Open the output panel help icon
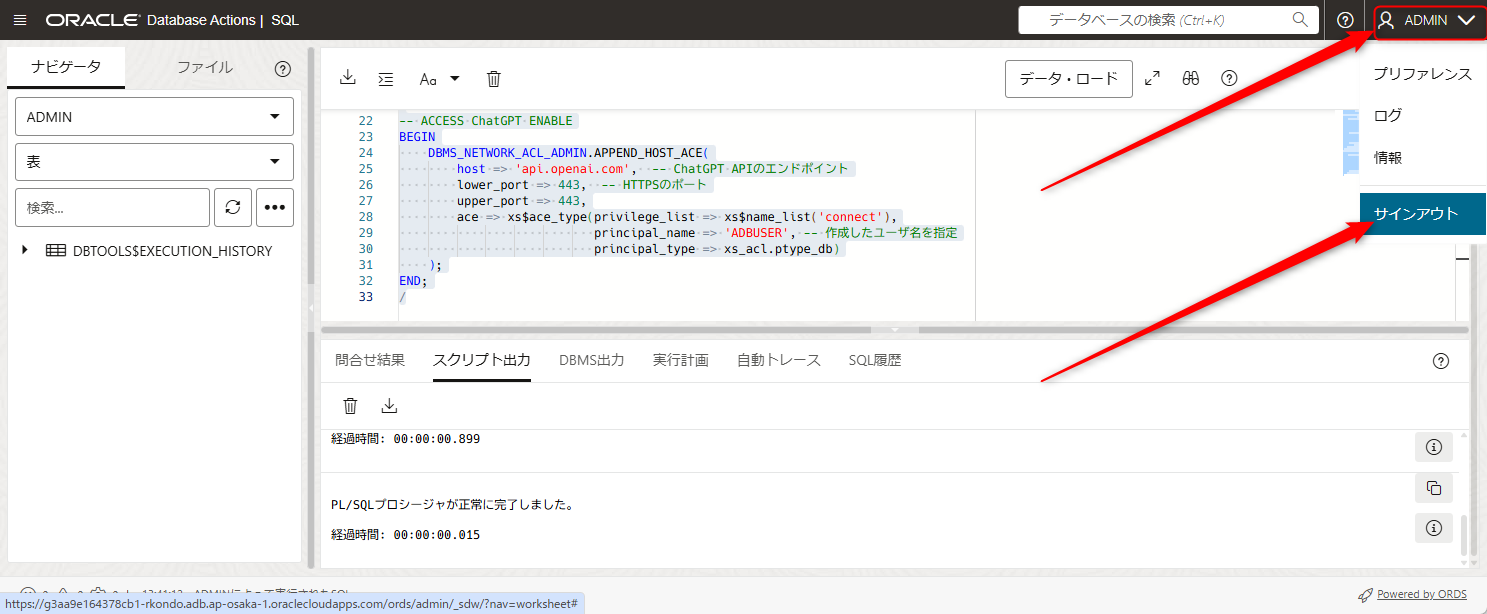 [x=1441, y=361]
